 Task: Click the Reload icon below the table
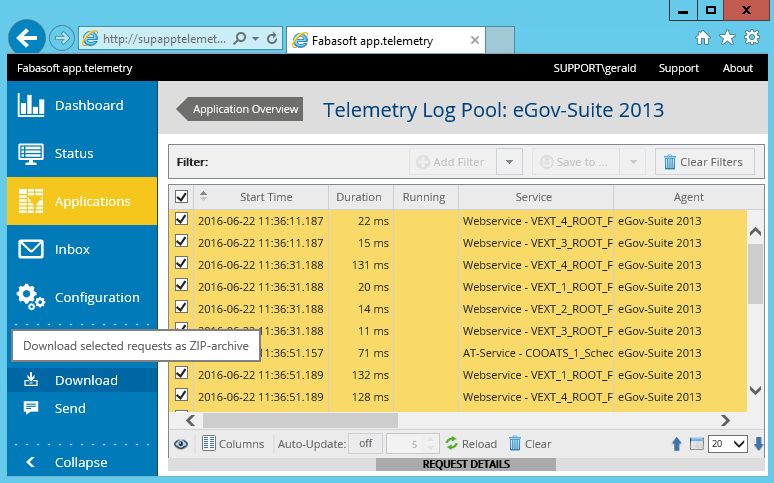tap(452, 444)
